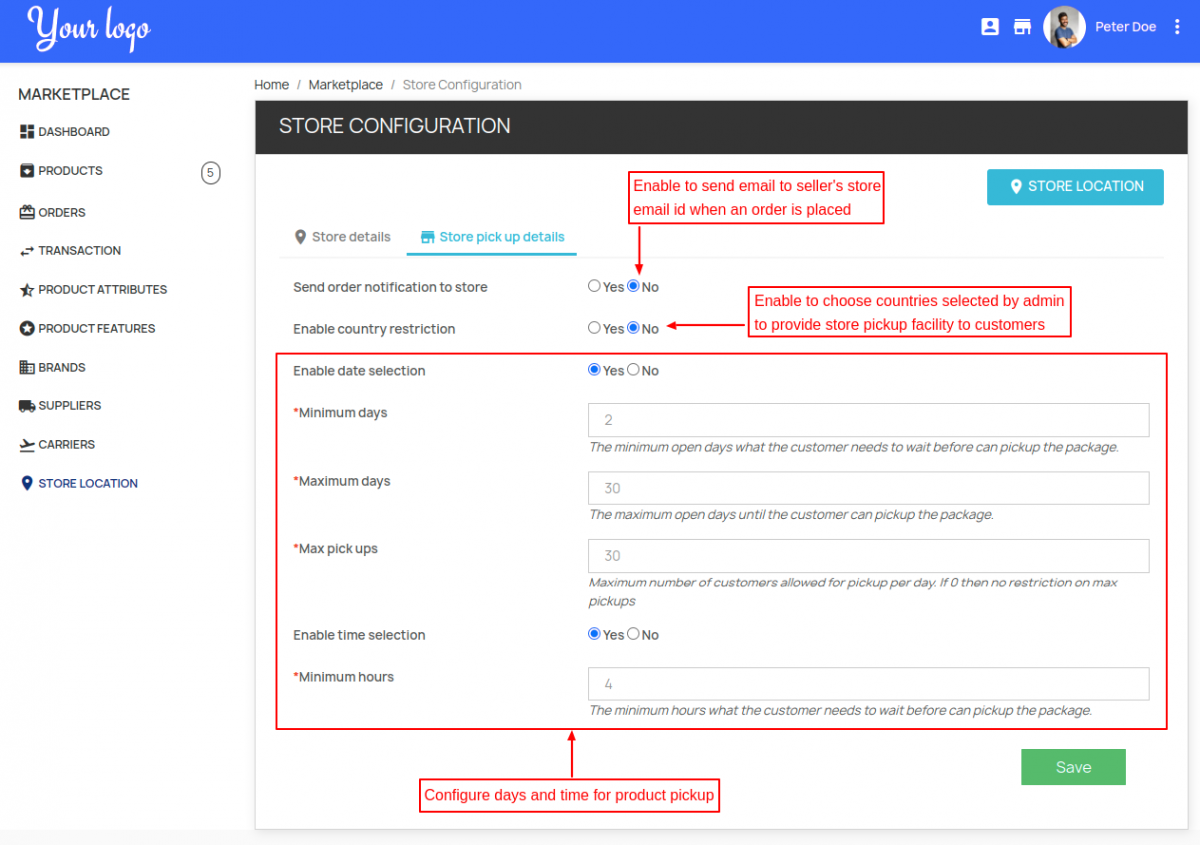
Task: Open Transaction in the marketplace menu
Action: pos(80,251)
